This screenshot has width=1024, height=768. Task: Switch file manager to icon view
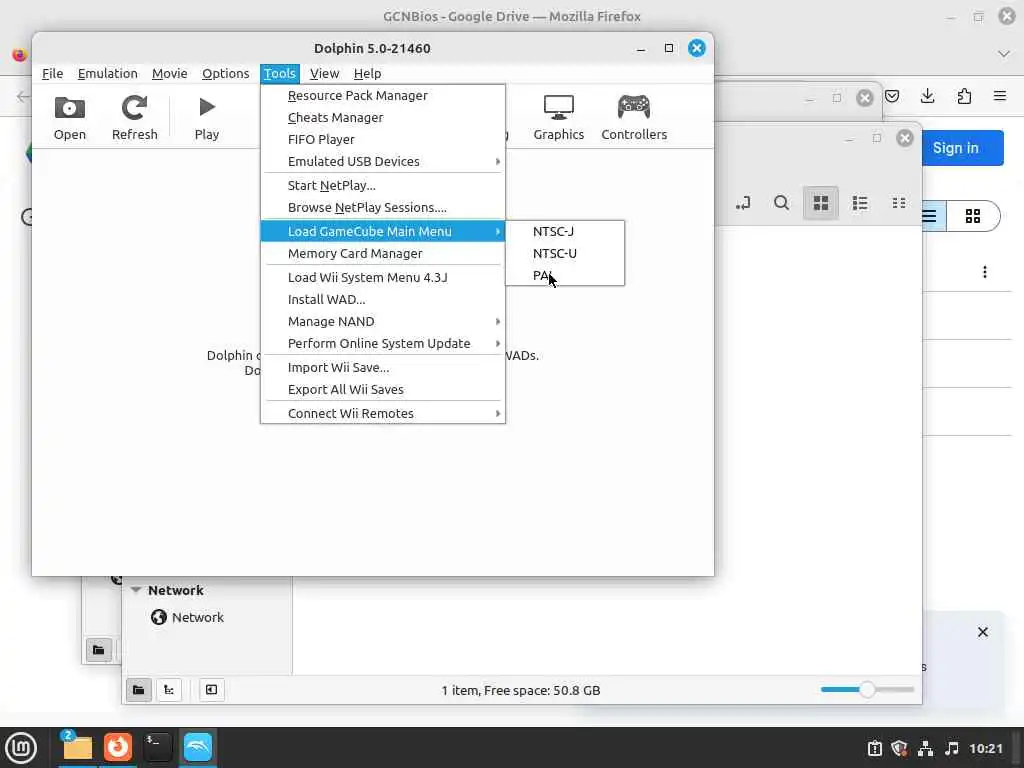(x=821, y=203)
